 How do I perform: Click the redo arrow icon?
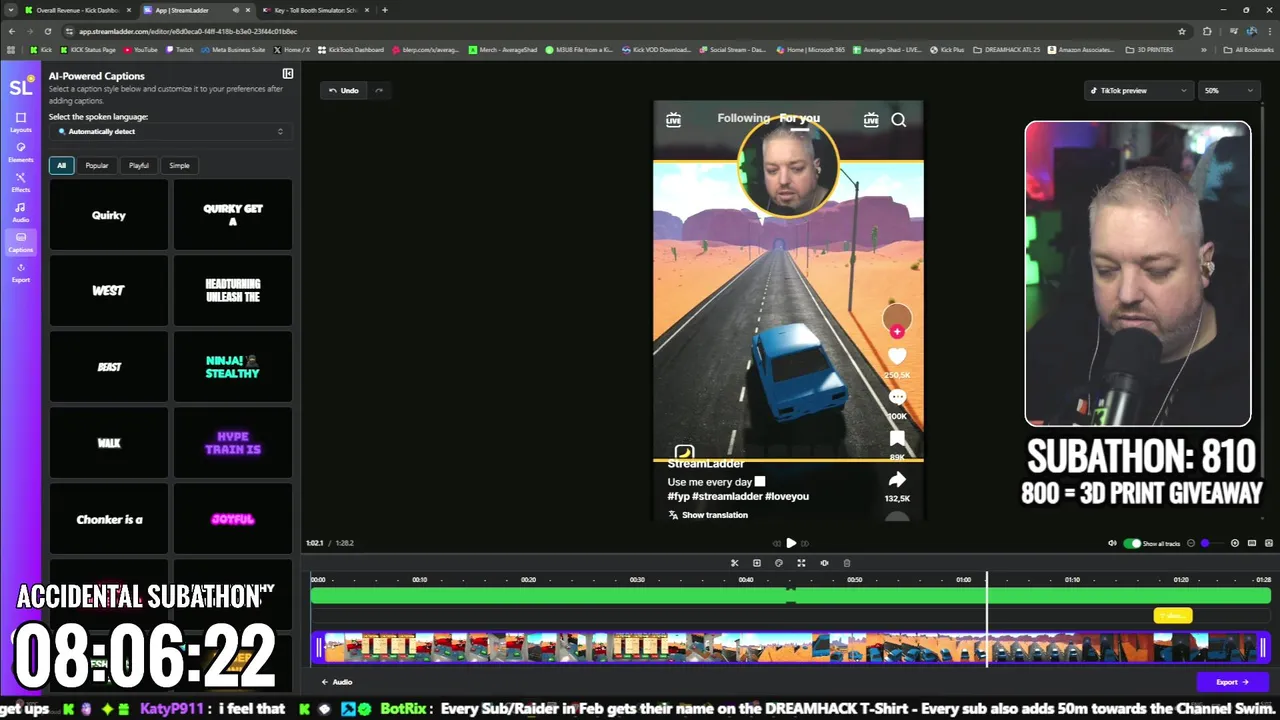(x=379, y=90)
